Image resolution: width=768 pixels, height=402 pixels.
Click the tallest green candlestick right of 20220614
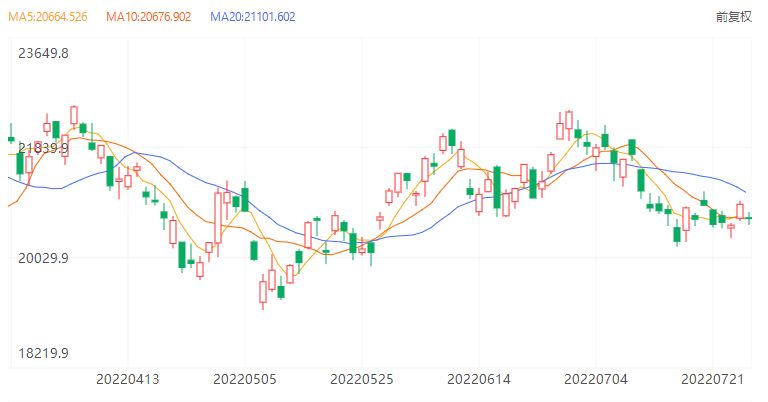click(x=497, y=187)
